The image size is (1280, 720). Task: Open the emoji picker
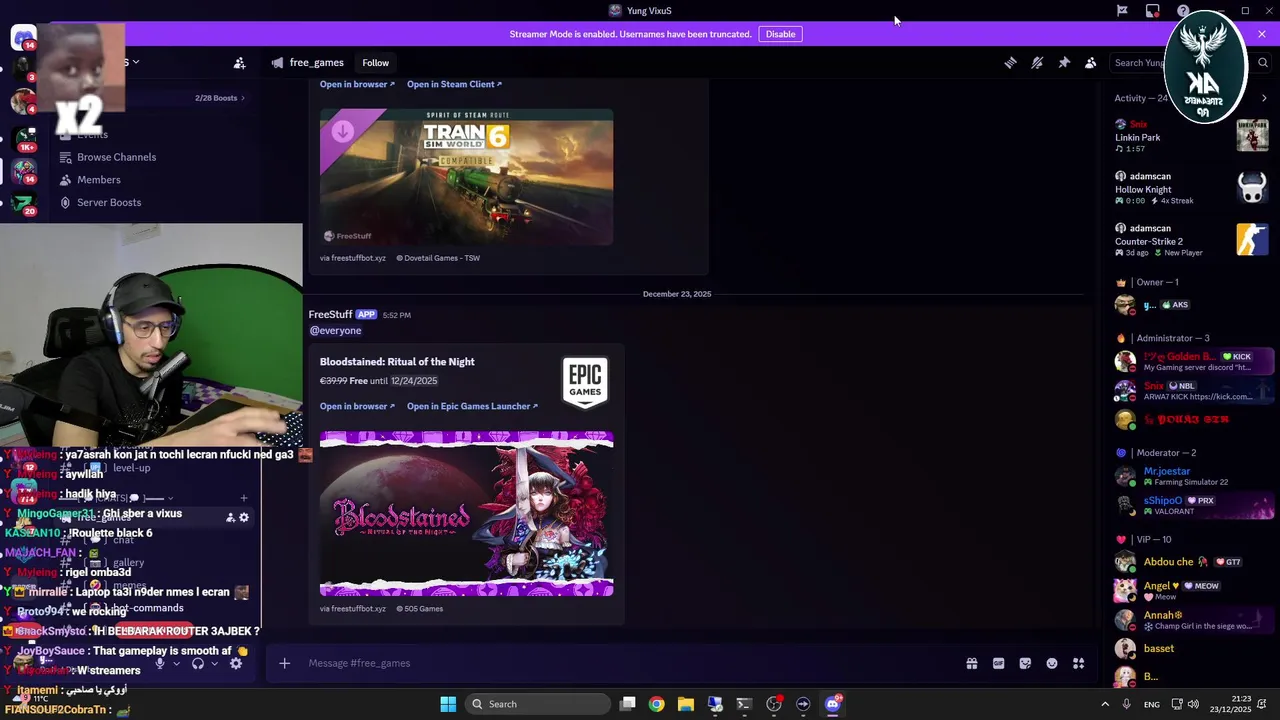coord(1052,663)
